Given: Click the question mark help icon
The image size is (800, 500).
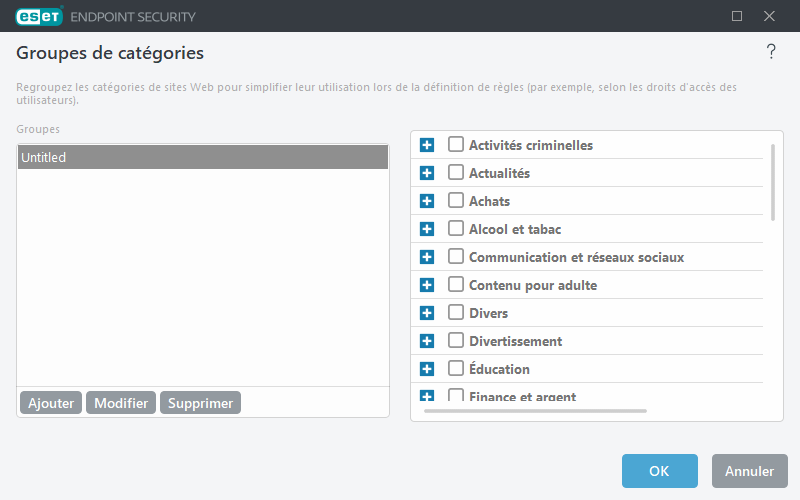Looking at the screenshot, I should click(771, 53).
